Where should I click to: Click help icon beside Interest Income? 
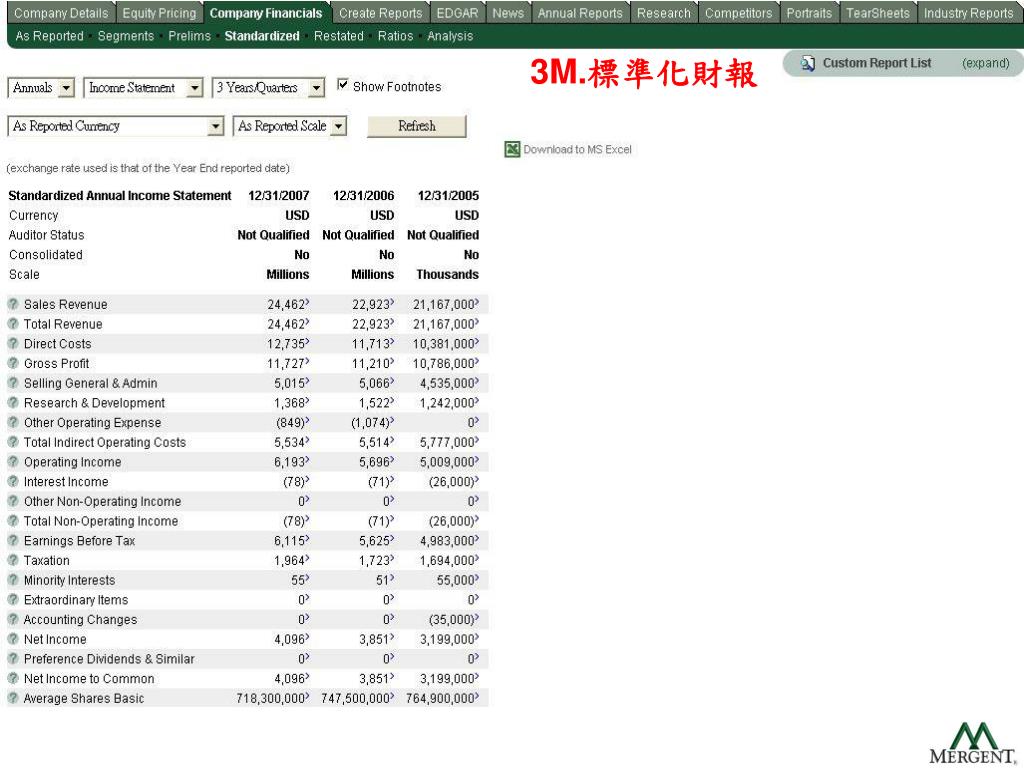tap(12, 481)
